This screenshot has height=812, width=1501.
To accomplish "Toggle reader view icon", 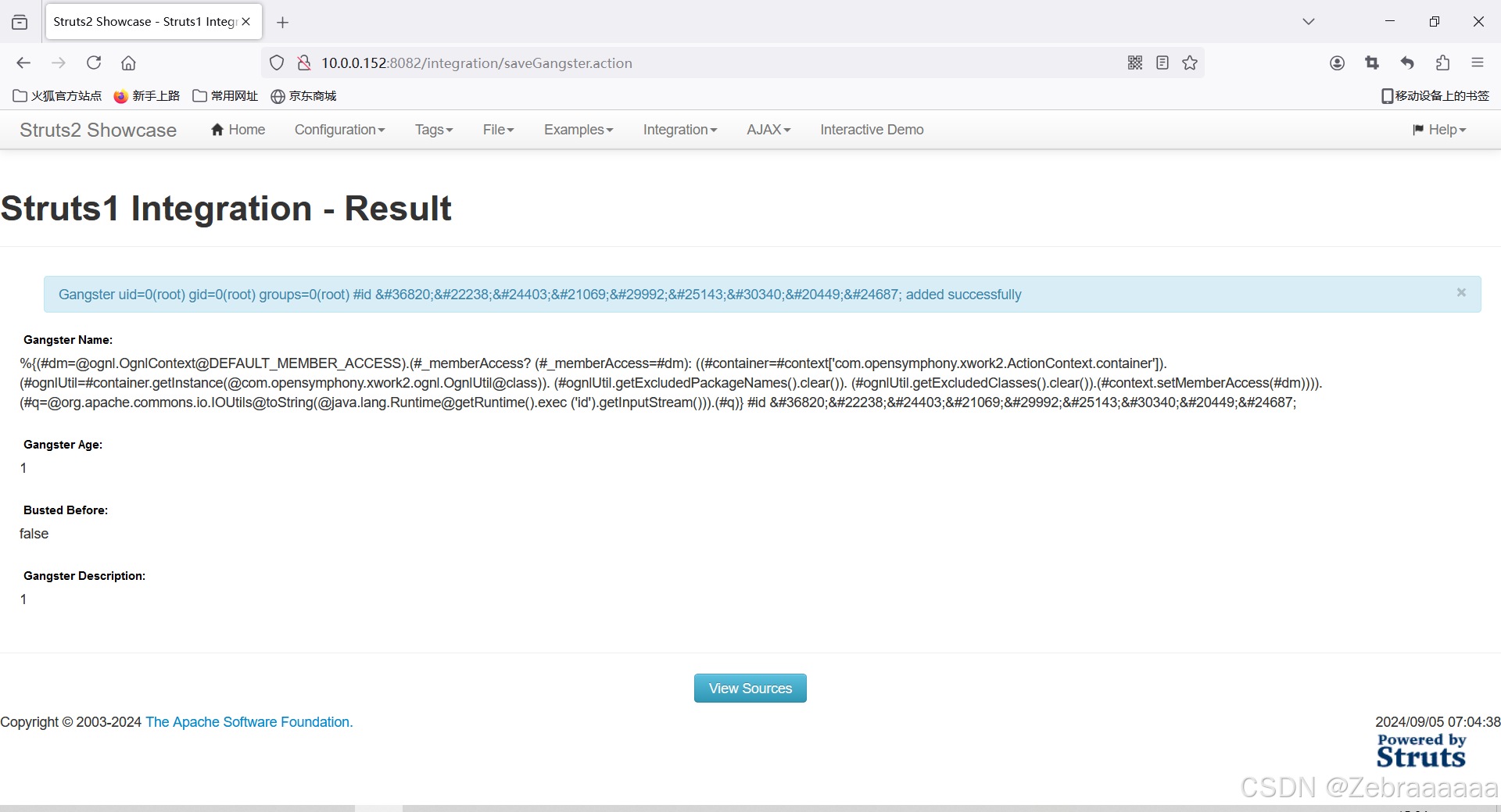I will 1162,63.
